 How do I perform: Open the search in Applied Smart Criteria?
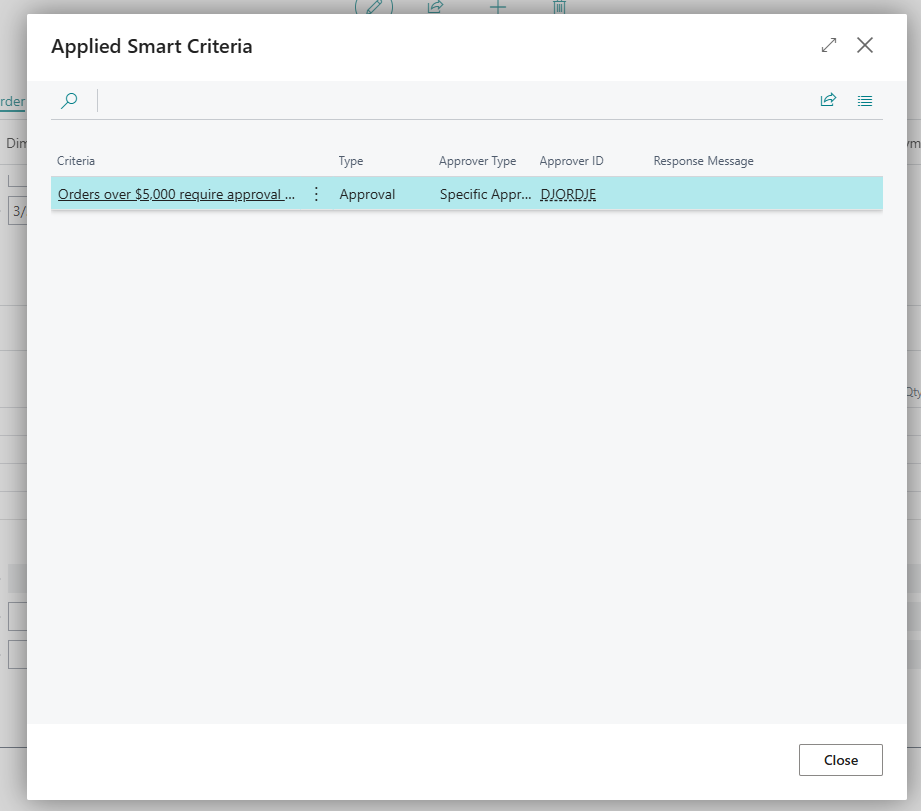pos(69,100)
